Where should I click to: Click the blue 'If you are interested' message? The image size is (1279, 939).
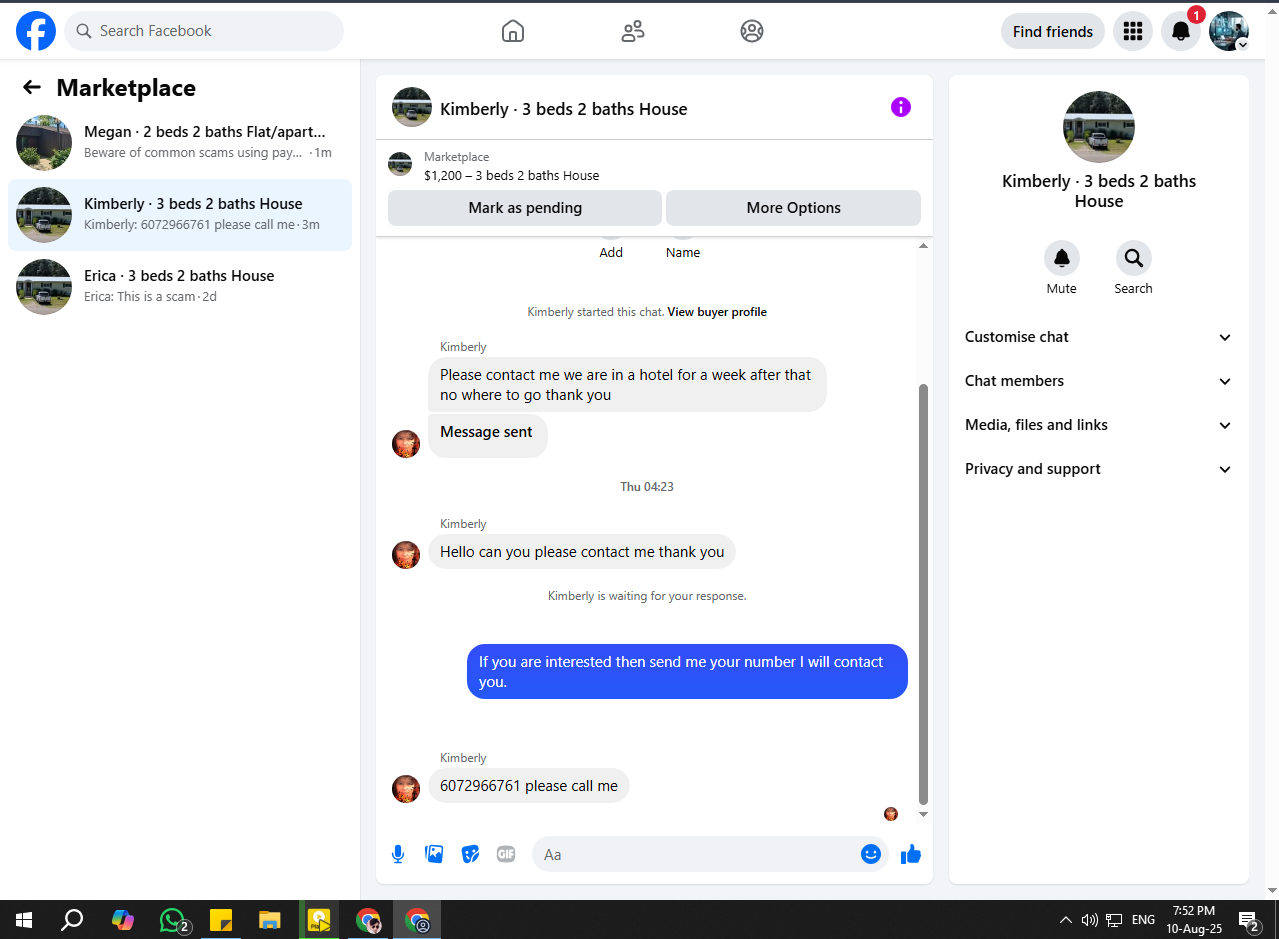687,672
